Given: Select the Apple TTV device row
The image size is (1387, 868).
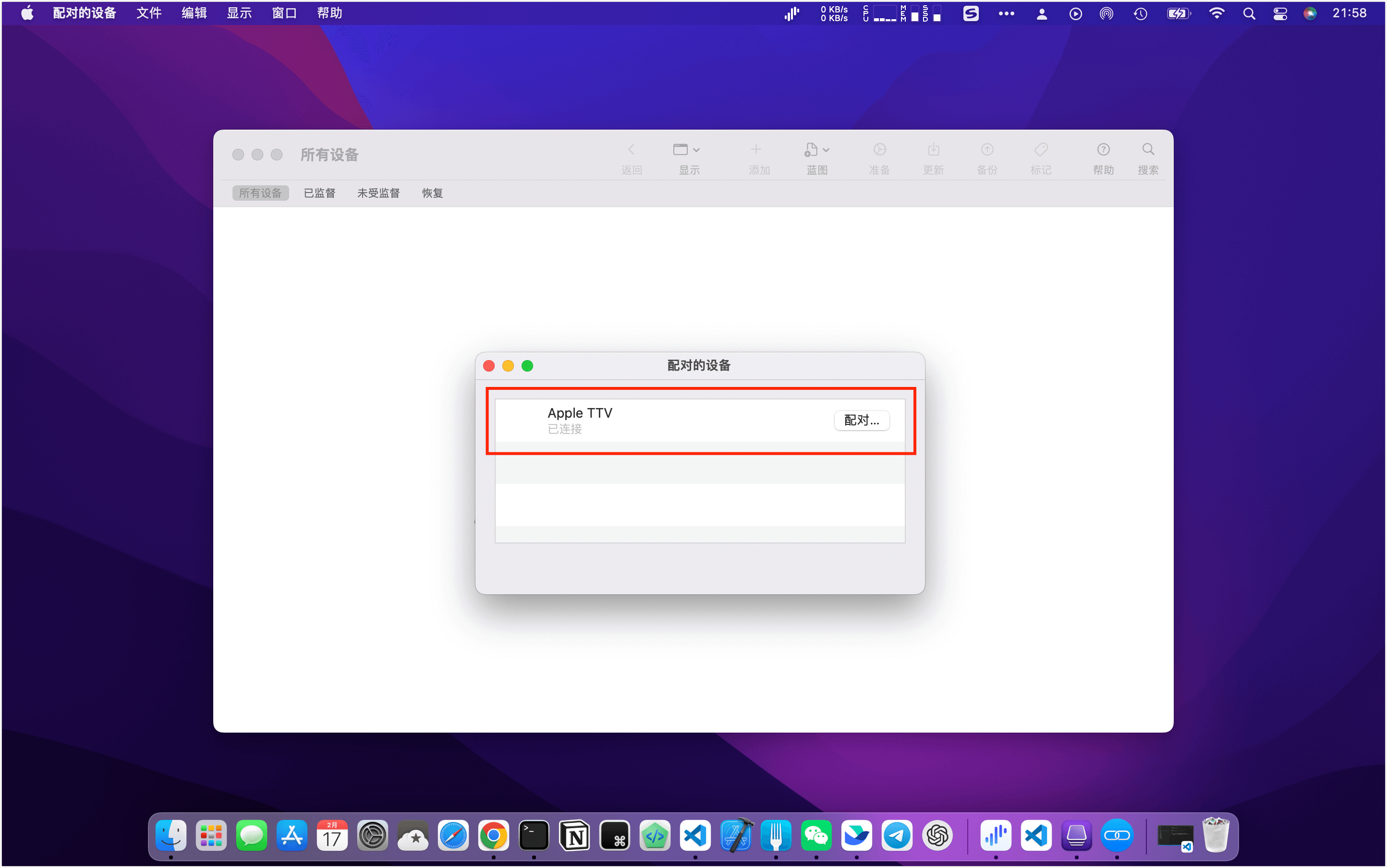Looking at the screenshot, I should [x=700, y=420].
